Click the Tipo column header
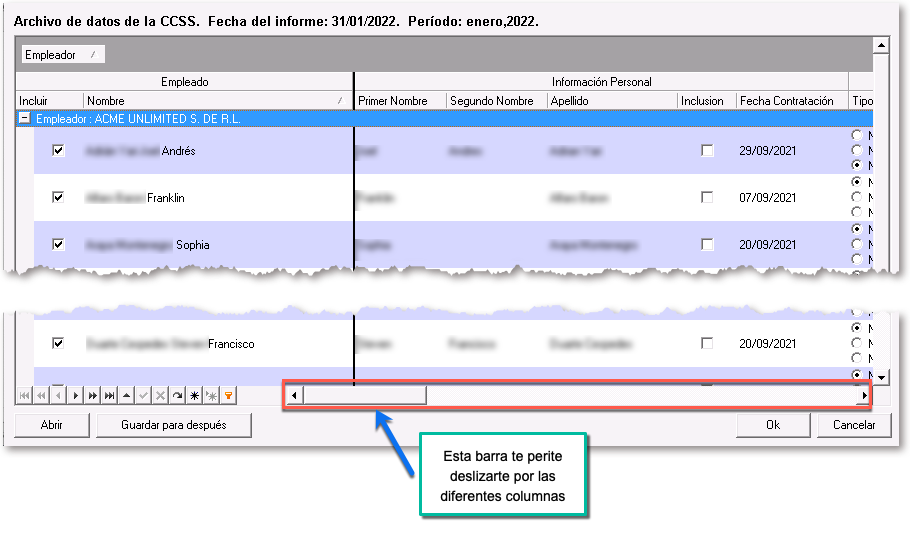 861,101
